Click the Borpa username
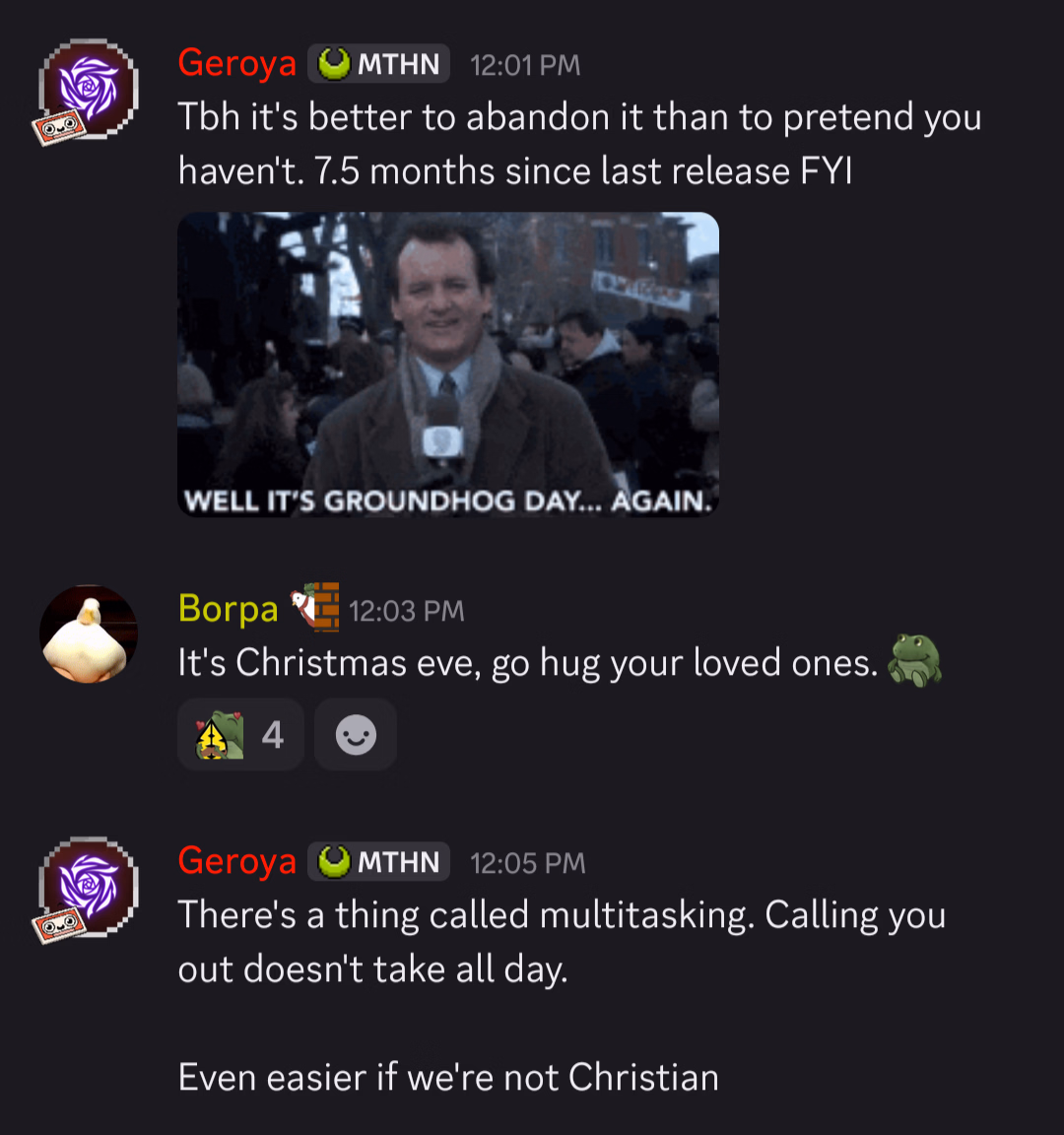This screenshot has height=1135, width=1064. click(228, 609)
